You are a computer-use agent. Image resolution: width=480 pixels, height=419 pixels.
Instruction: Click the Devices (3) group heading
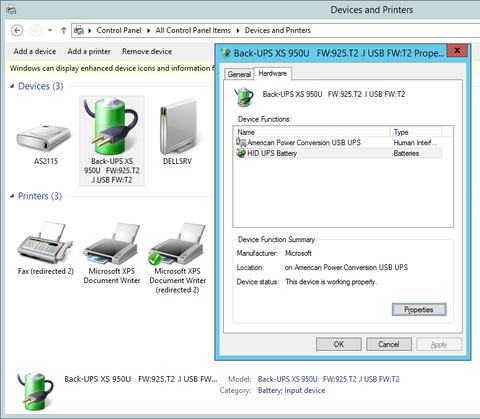pos(40,86)
